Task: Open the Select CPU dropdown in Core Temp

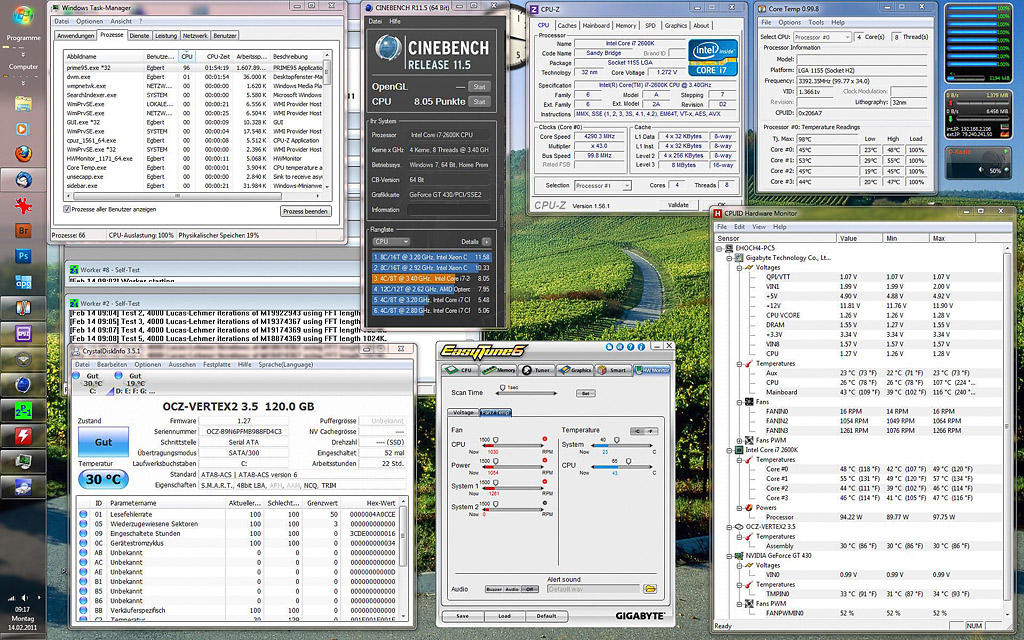Action: [x=820, y=36]
